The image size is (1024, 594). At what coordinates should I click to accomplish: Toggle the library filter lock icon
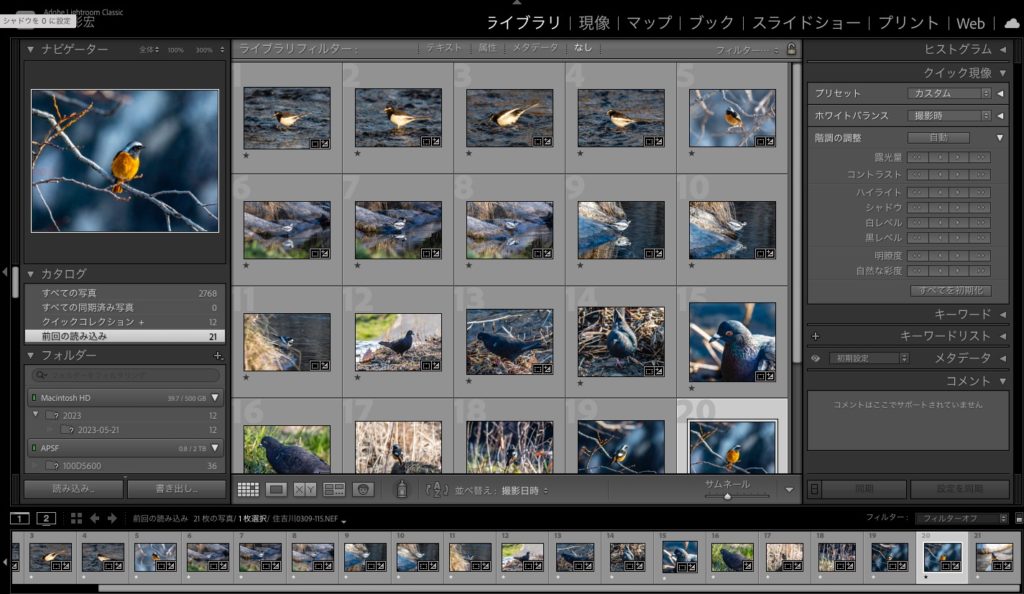pos(792,48)
